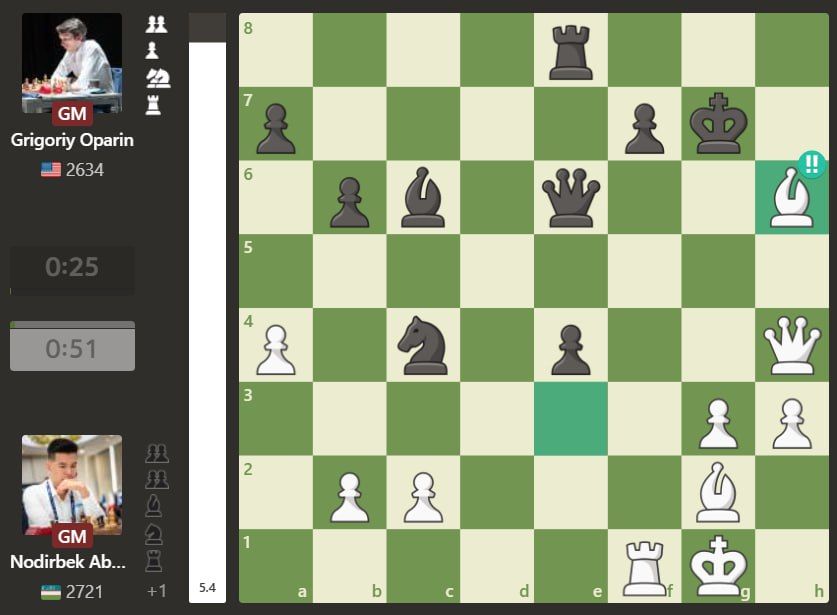Image resolution: width=837 pixels, height=615 pixels.
Task: Click the empty d5 square
Action: tap(497, 272)
